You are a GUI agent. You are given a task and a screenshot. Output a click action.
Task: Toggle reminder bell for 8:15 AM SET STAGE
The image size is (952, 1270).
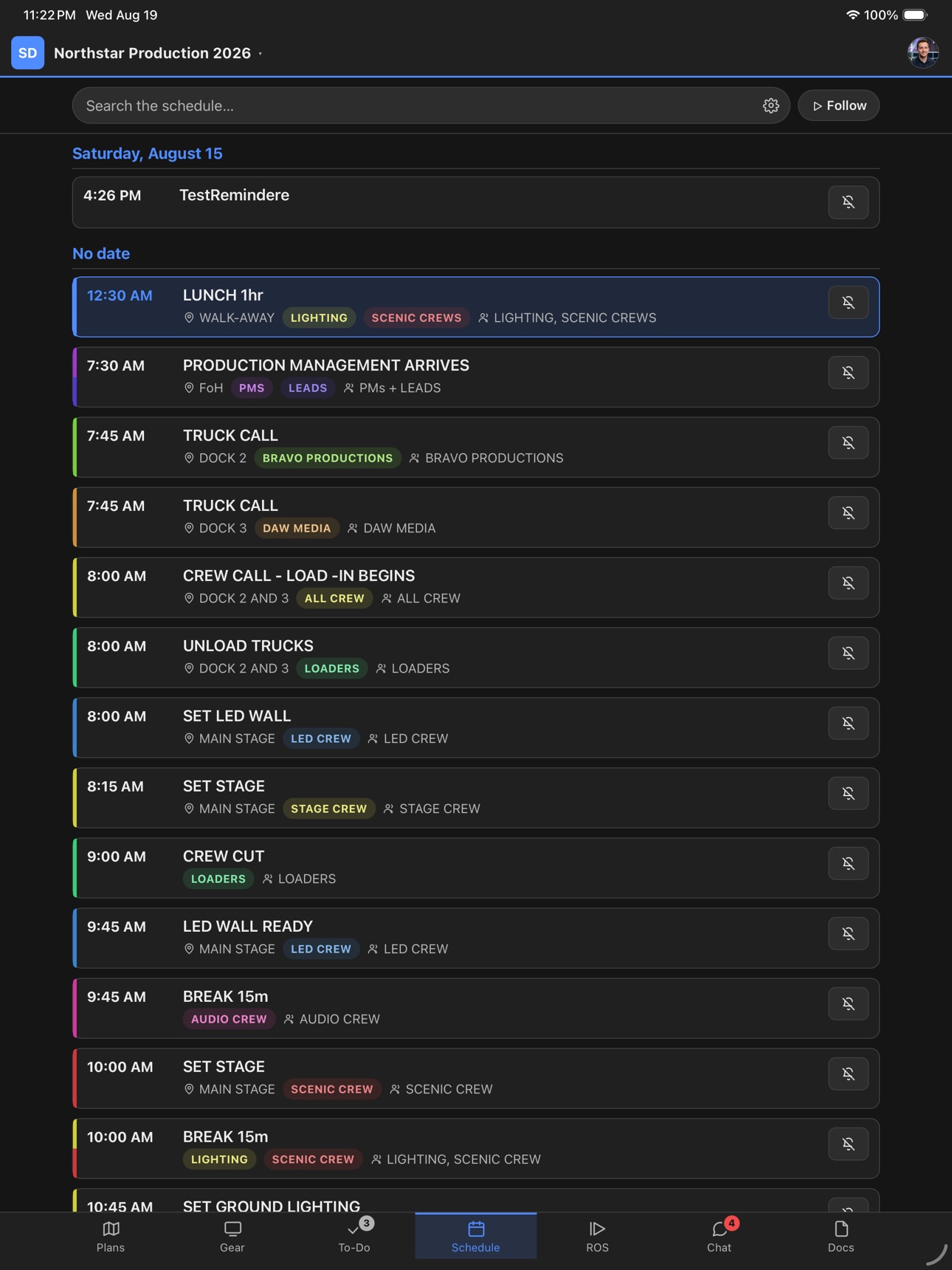(x=848, y=793)
